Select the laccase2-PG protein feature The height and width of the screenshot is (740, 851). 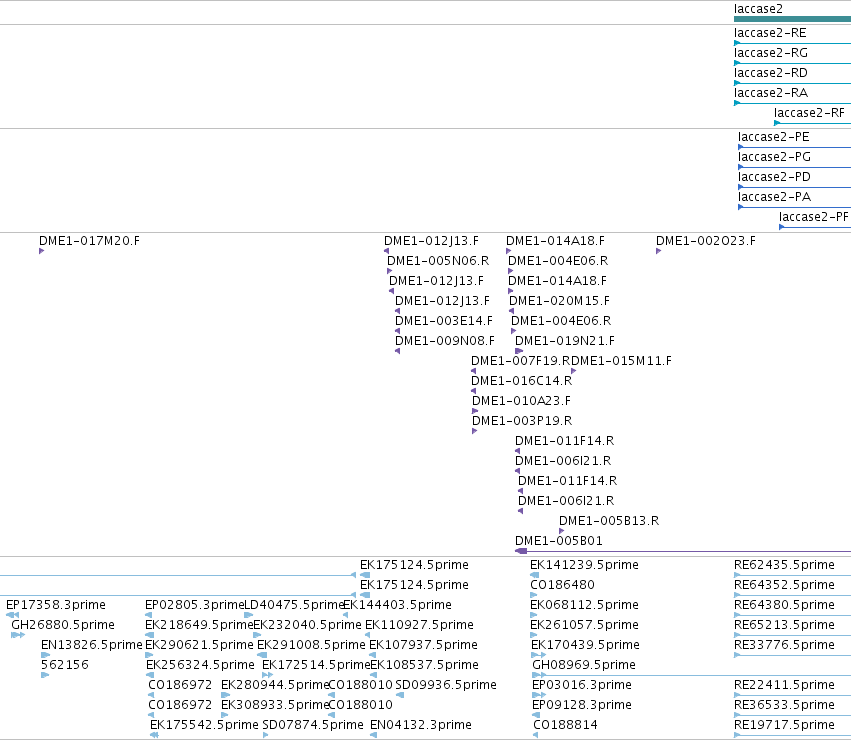click(774, 157)
